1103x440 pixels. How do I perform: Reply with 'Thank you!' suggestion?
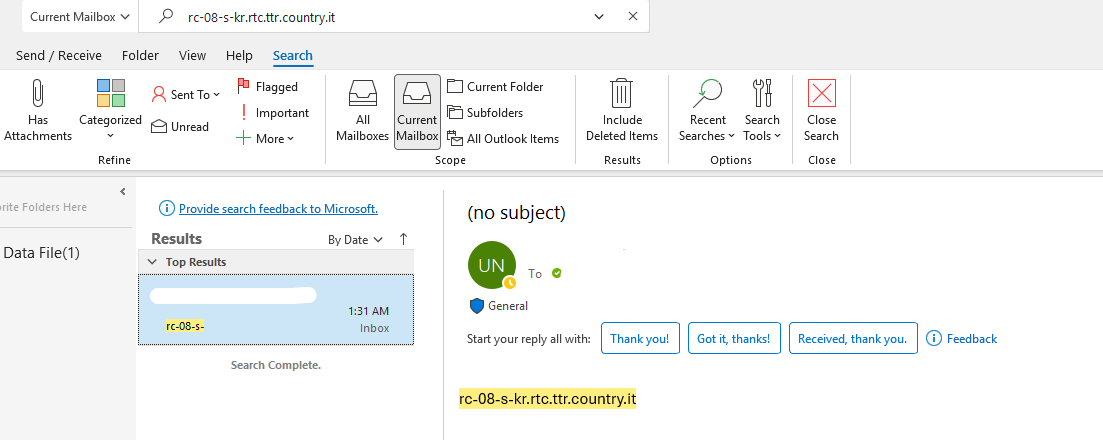tap(639, 338)
